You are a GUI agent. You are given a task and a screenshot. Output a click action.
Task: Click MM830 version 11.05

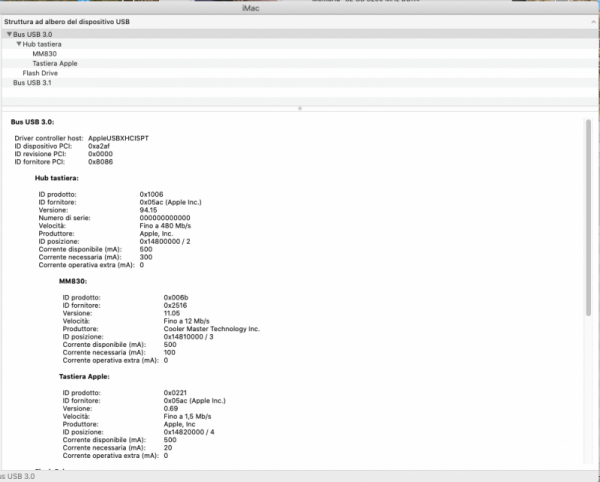click(x=172, y=313)
